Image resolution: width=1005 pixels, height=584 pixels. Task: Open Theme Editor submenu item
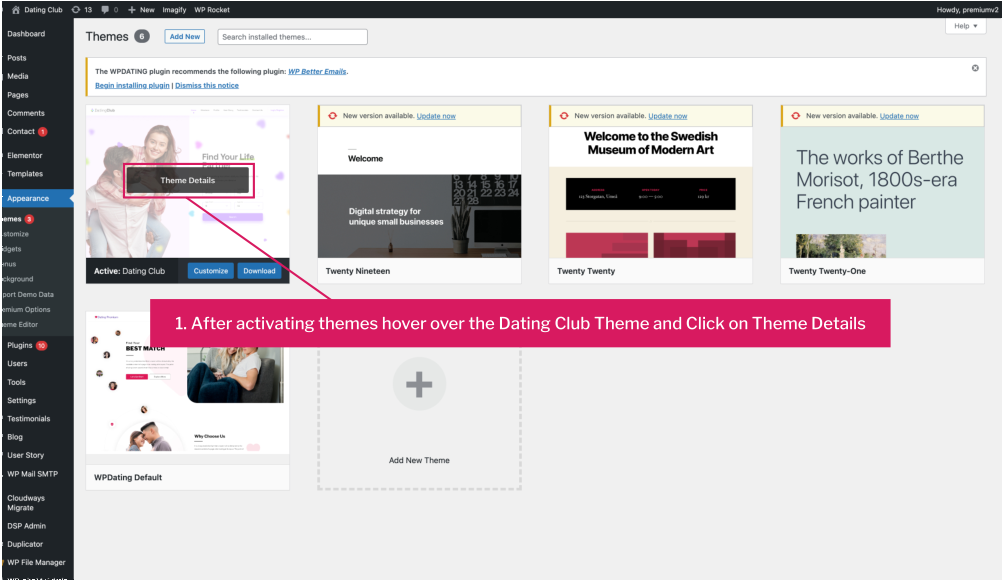(x=19, y=324)
